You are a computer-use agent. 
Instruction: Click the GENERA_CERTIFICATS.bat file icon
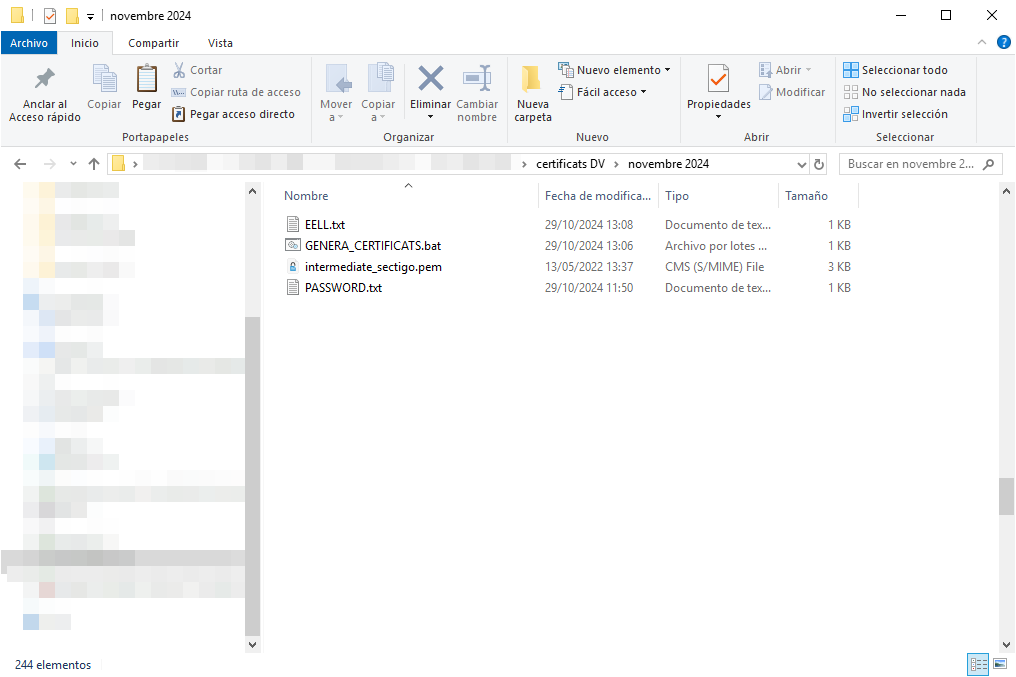293,246
